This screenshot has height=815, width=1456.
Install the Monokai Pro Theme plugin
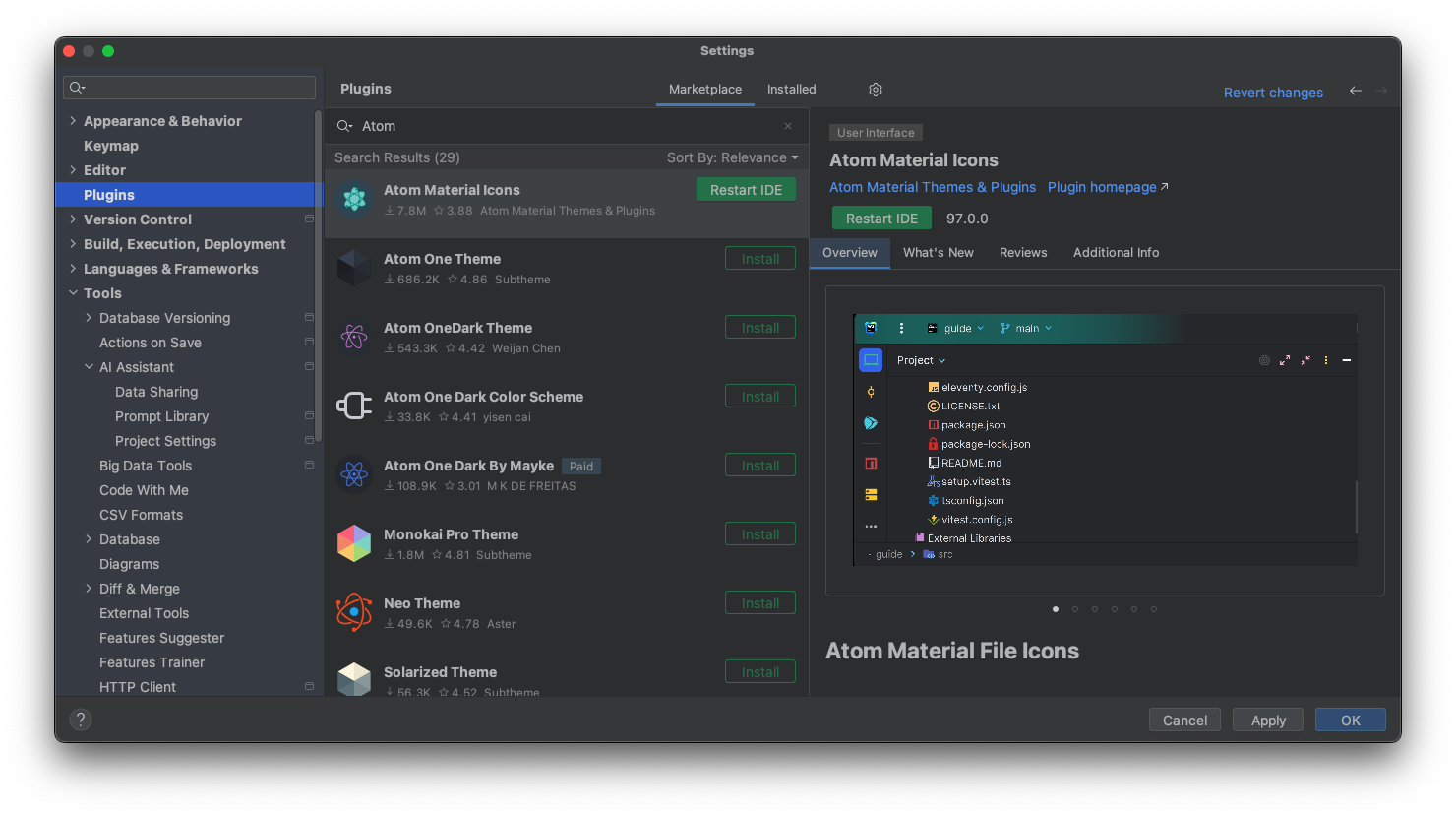point(760,534)
